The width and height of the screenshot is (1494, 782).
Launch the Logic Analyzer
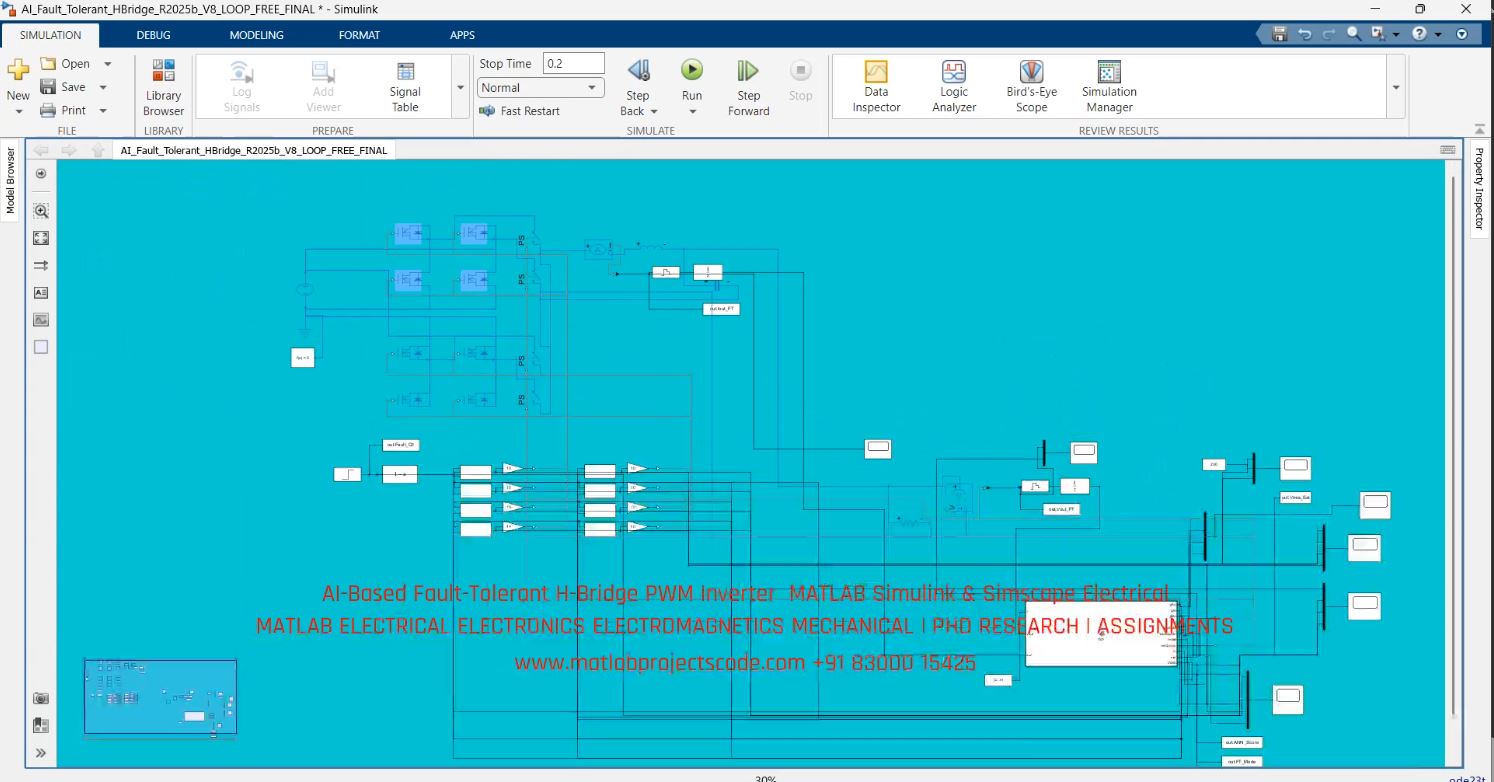(x=954, y=87)
